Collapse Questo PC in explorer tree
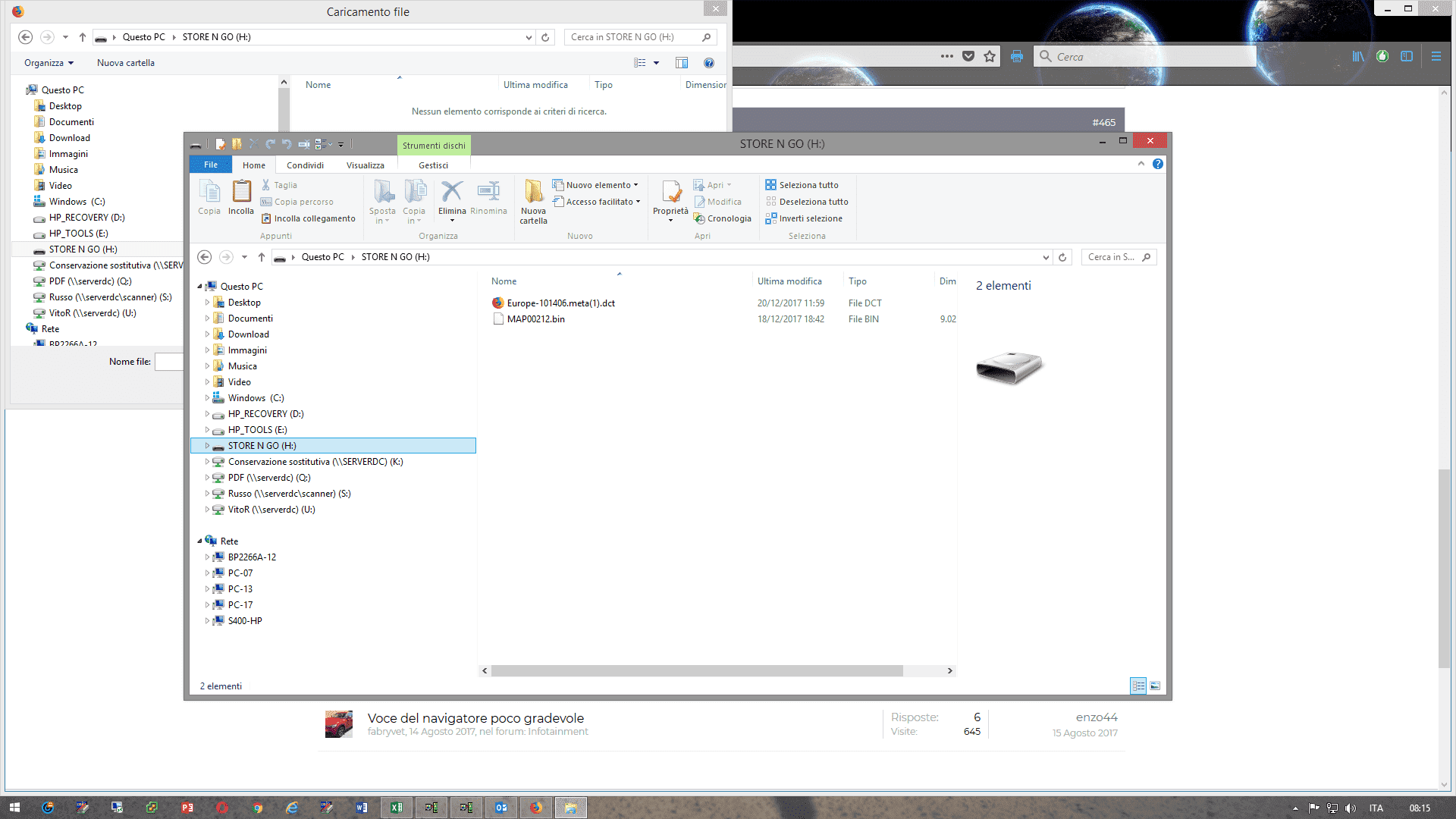Image resolution: width=1456 pixels, height=819 pixels. 199,287
